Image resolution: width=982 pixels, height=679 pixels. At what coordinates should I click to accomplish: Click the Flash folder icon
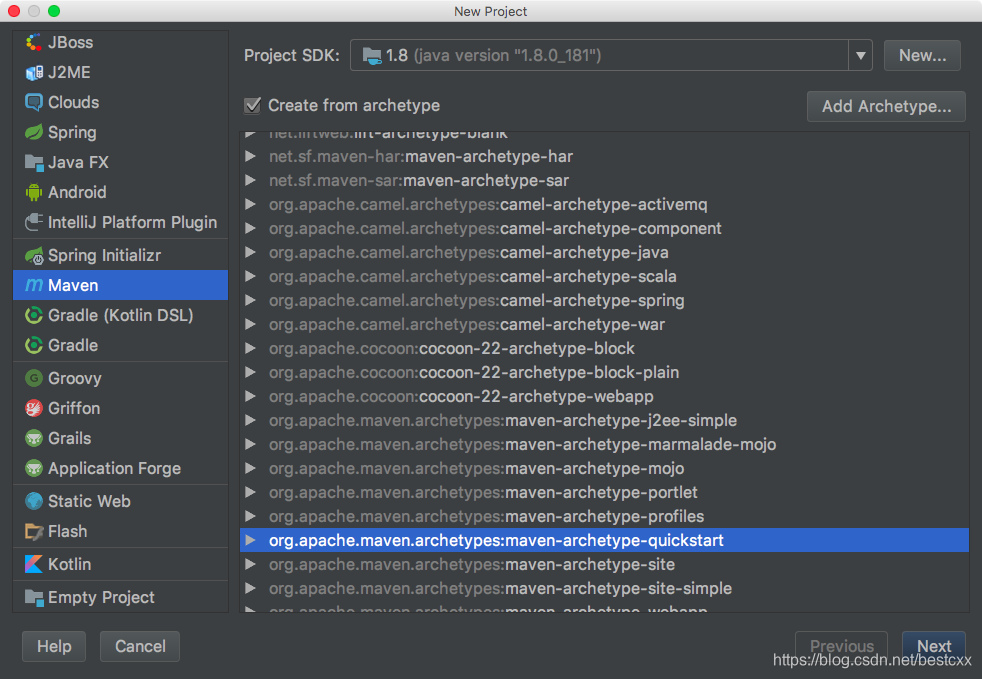[34, 531]
